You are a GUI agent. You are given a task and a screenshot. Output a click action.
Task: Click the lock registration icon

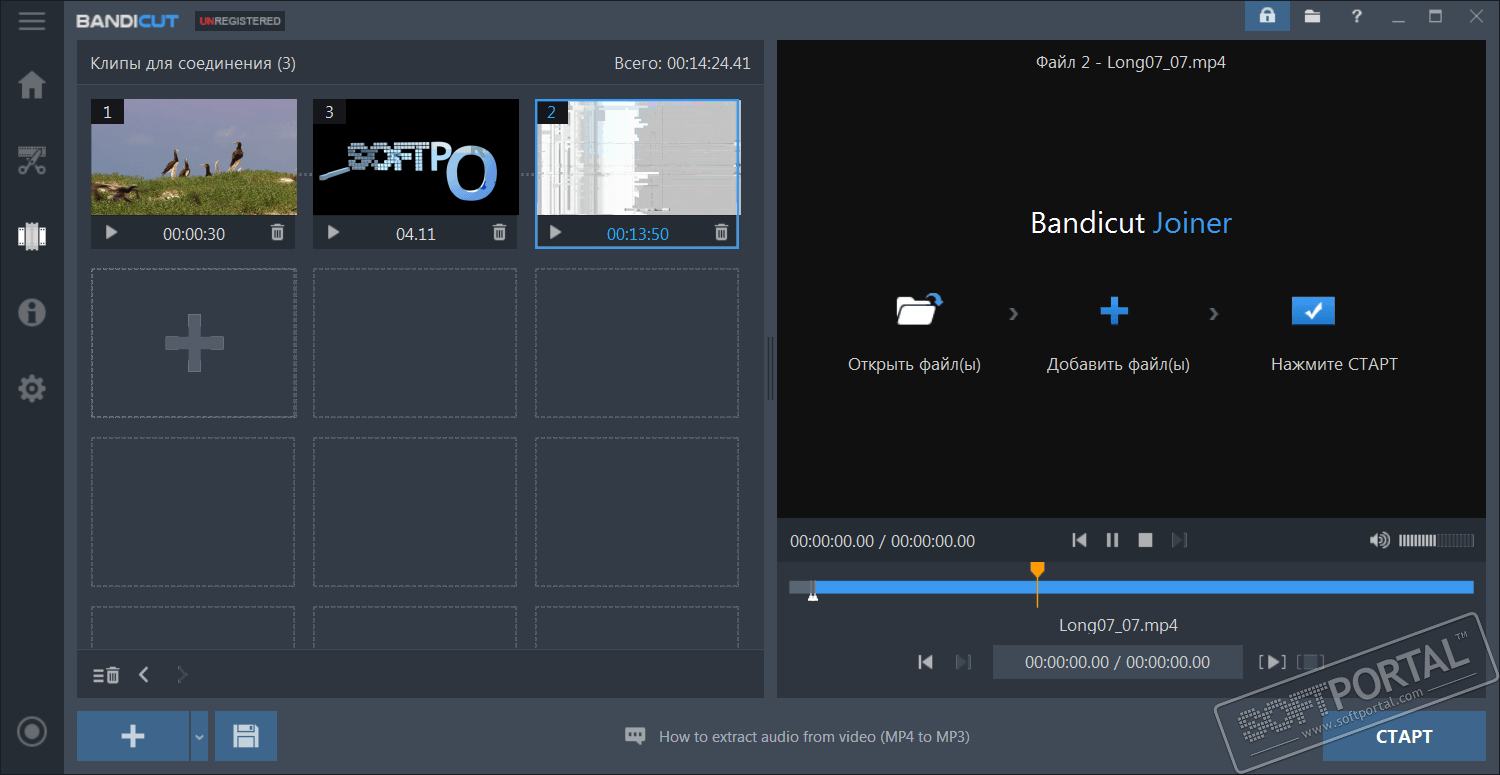pyautogui.click(x=1267, y=16)
